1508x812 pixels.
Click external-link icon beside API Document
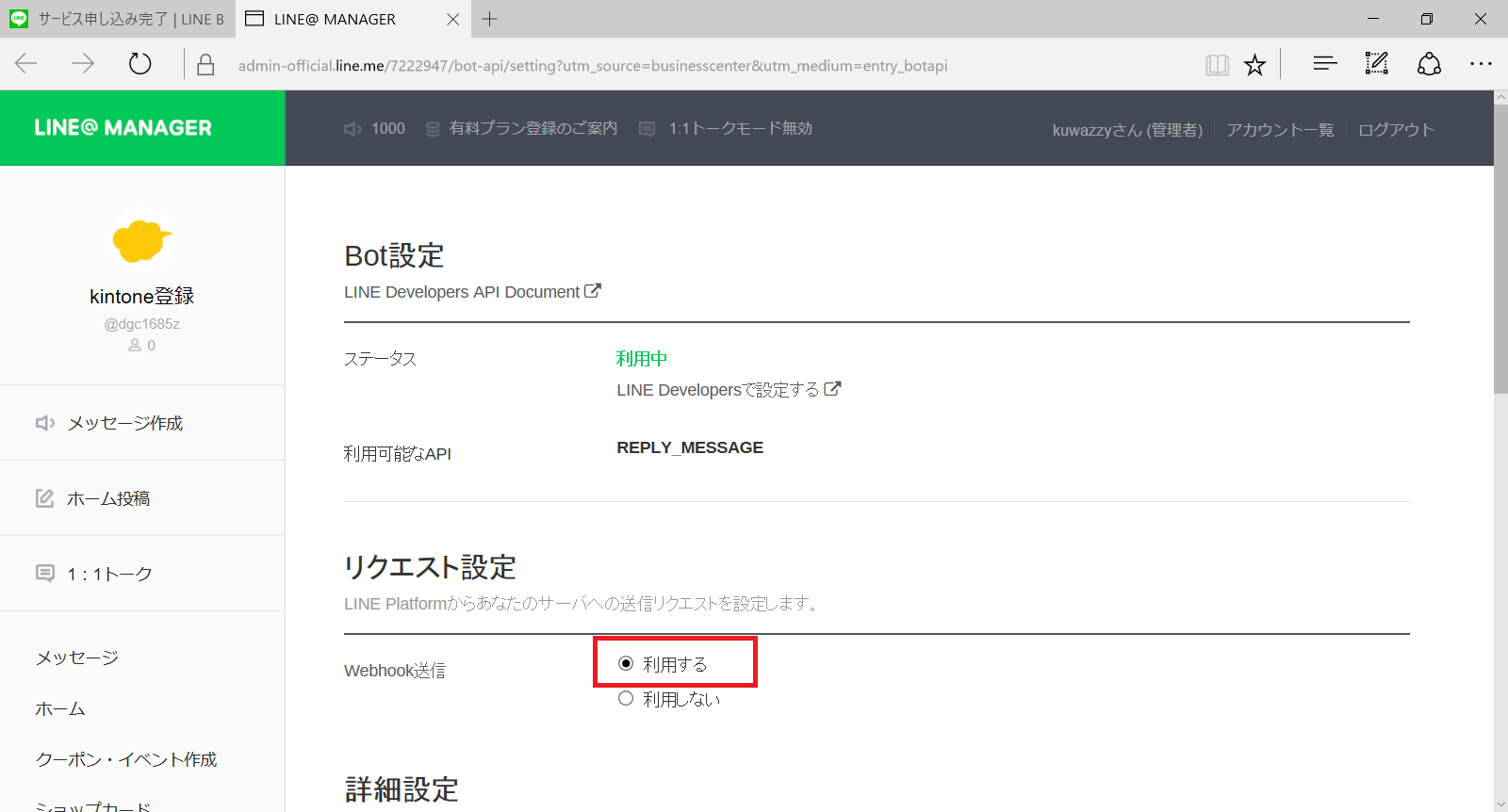[593, 291]
